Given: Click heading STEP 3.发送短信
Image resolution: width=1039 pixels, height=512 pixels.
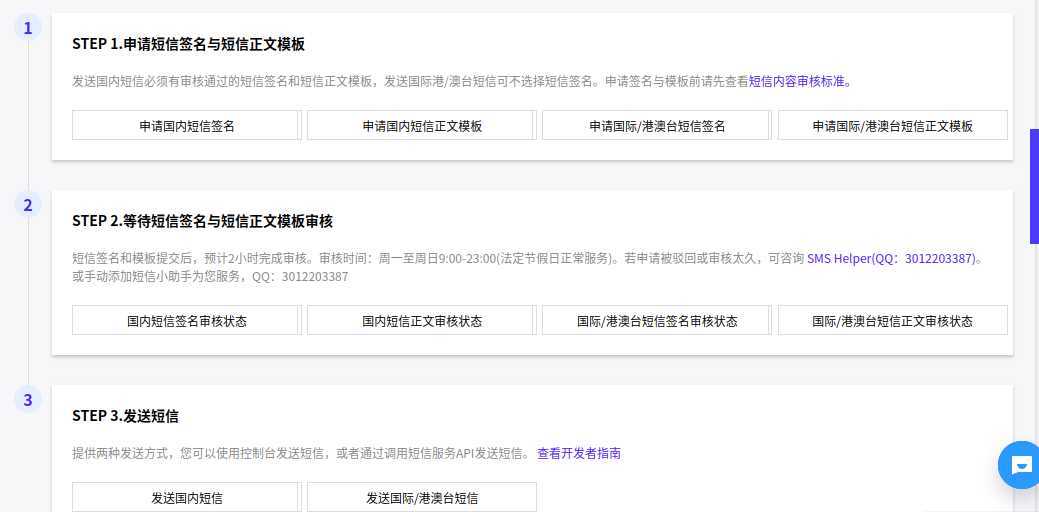Looking at the screenshot, I should [x=125, y=417].
